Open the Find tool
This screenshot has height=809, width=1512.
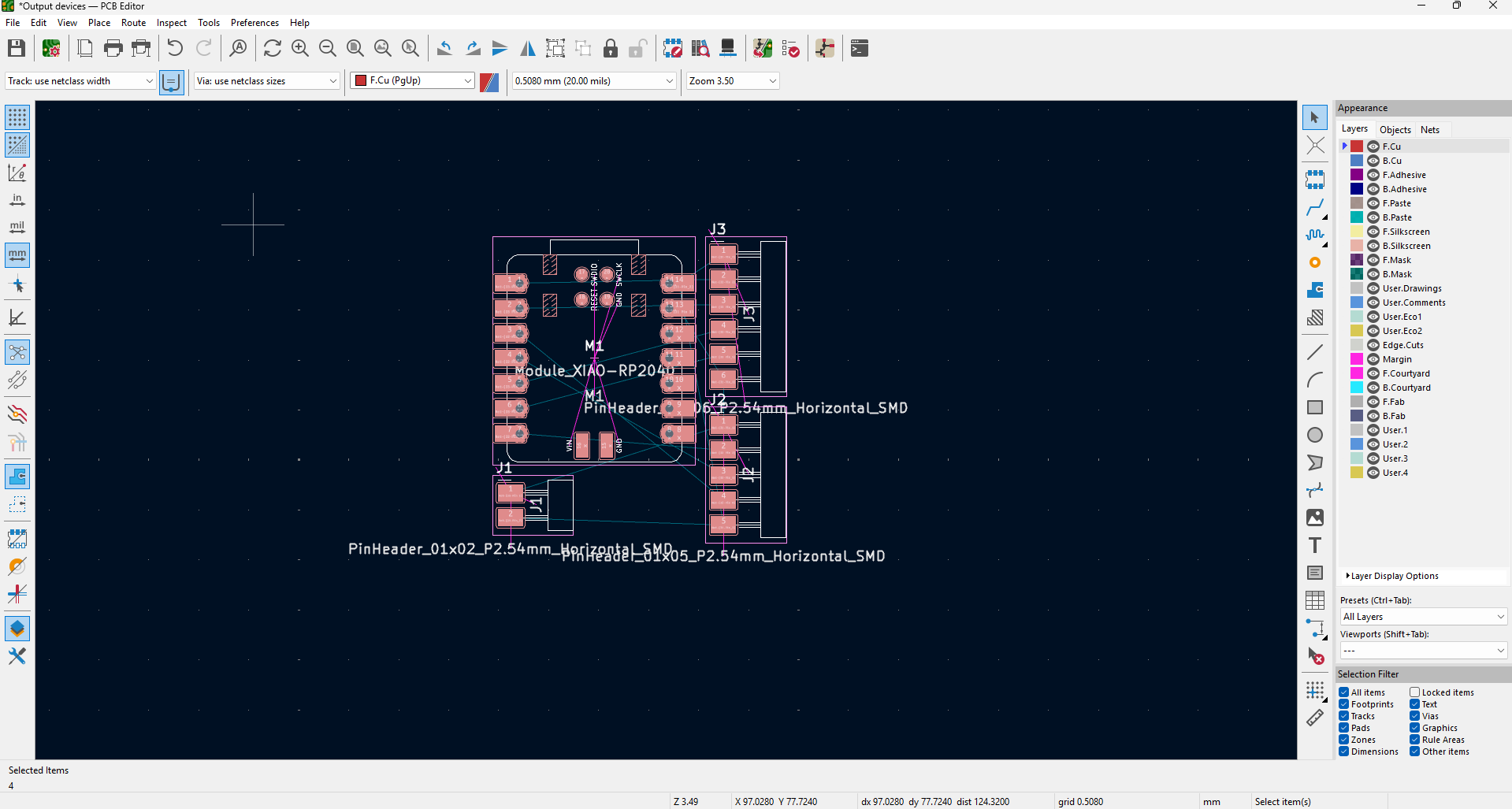[238, 49]
